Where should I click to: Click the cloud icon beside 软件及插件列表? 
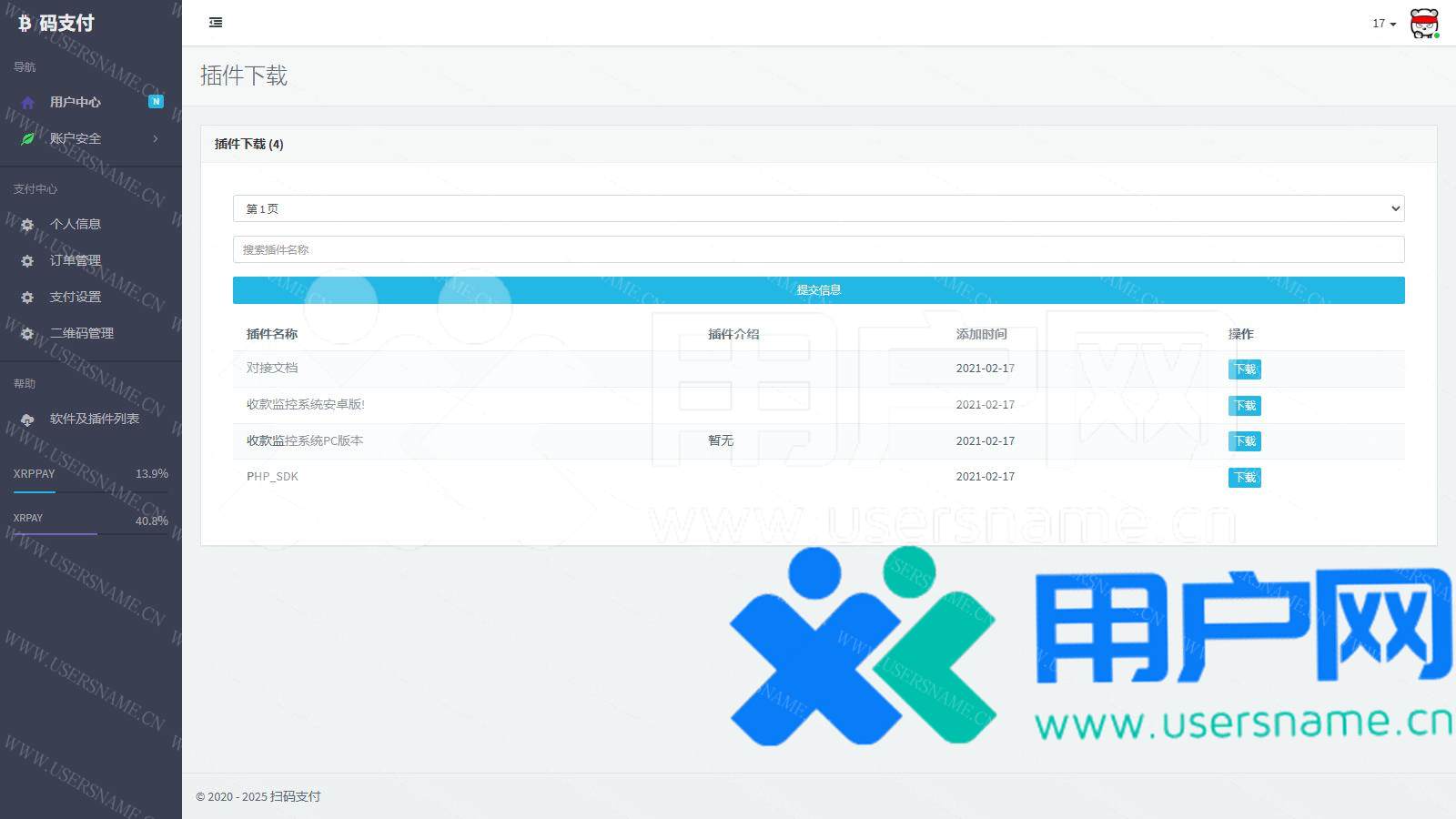[x=27, y=420]
